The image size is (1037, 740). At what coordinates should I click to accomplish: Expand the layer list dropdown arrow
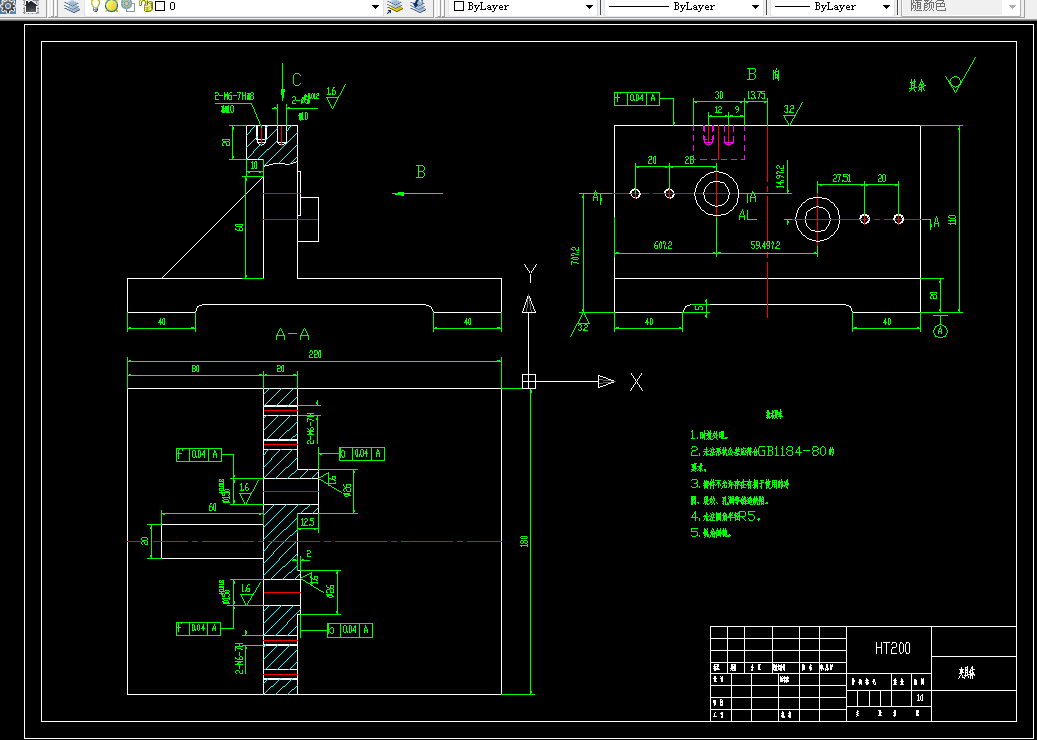[375, 7]
